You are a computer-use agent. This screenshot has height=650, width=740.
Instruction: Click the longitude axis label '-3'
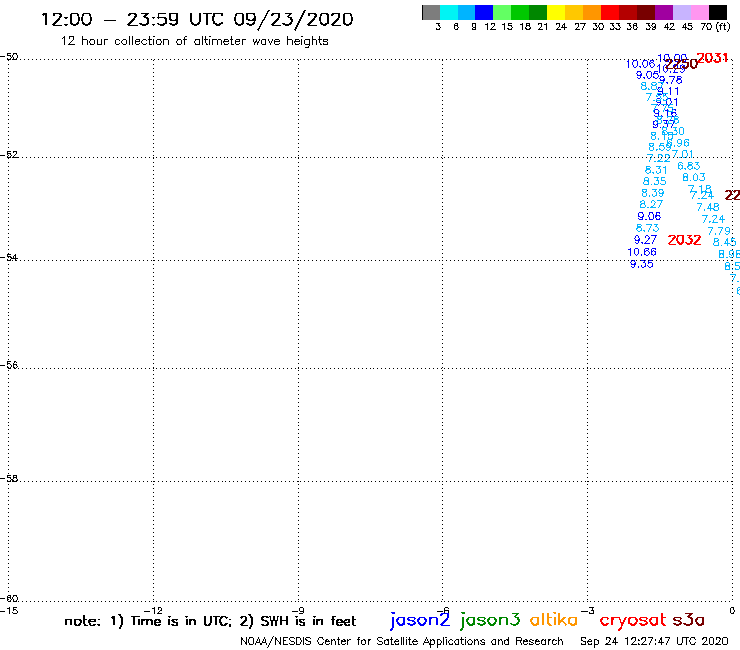[x=588, y=611]
